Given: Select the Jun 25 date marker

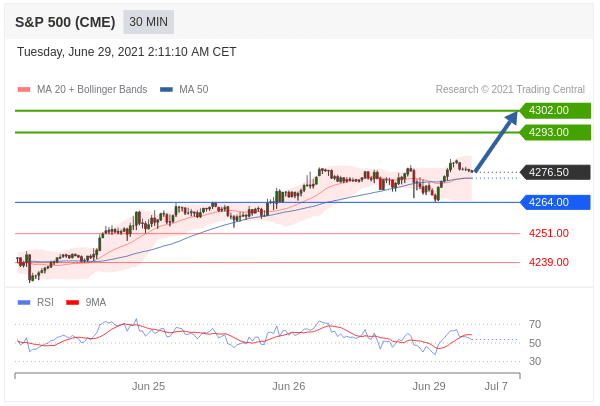Looking at the screenshot, I should (148, 386).
